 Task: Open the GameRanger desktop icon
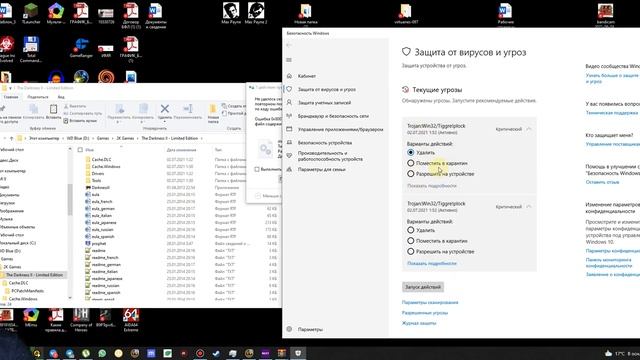81,48
